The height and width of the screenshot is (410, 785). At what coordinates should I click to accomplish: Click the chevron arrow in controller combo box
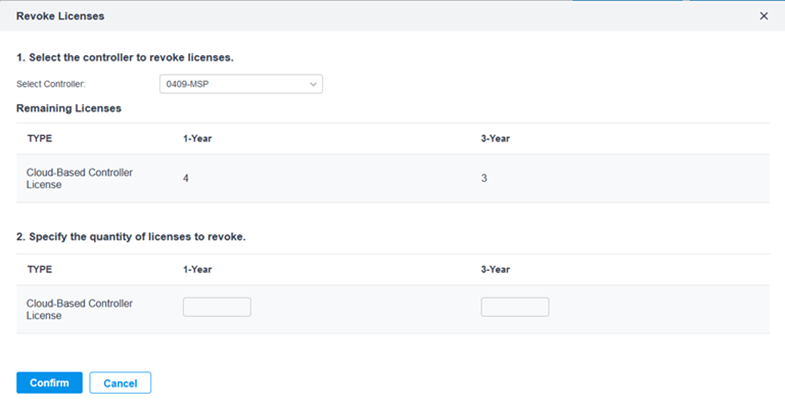coord(313,84)
